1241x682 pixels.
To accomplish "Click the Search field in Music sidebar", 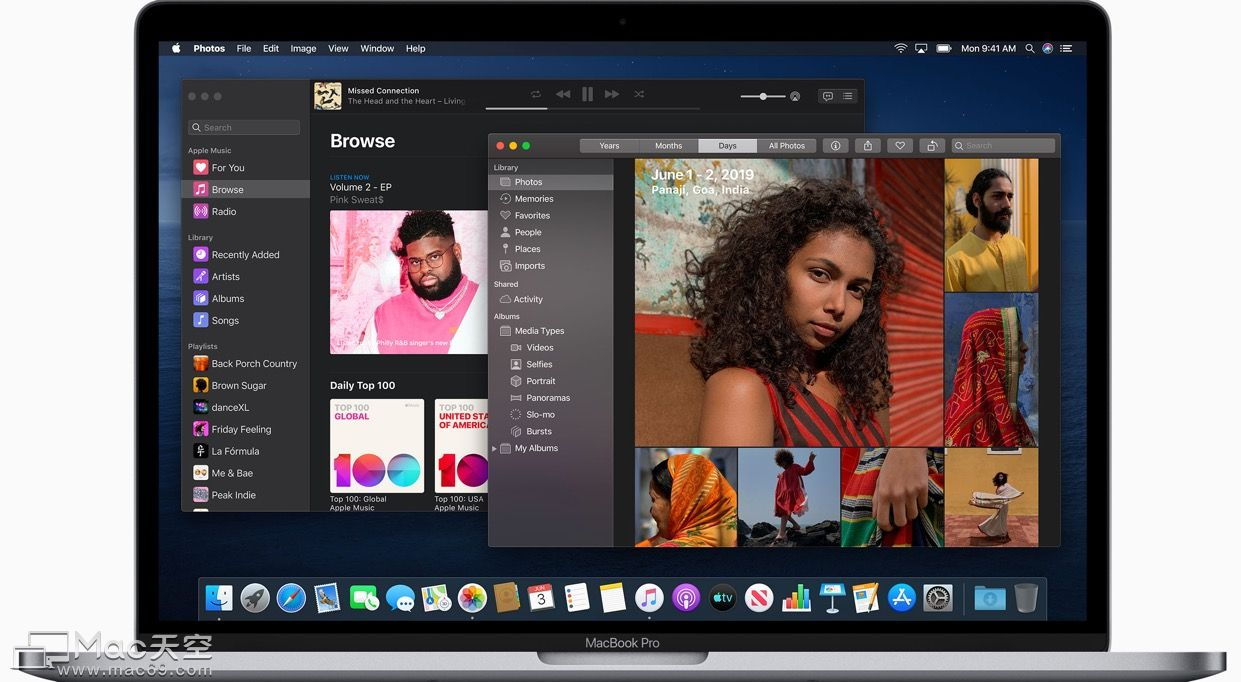I will click(244, 127).
